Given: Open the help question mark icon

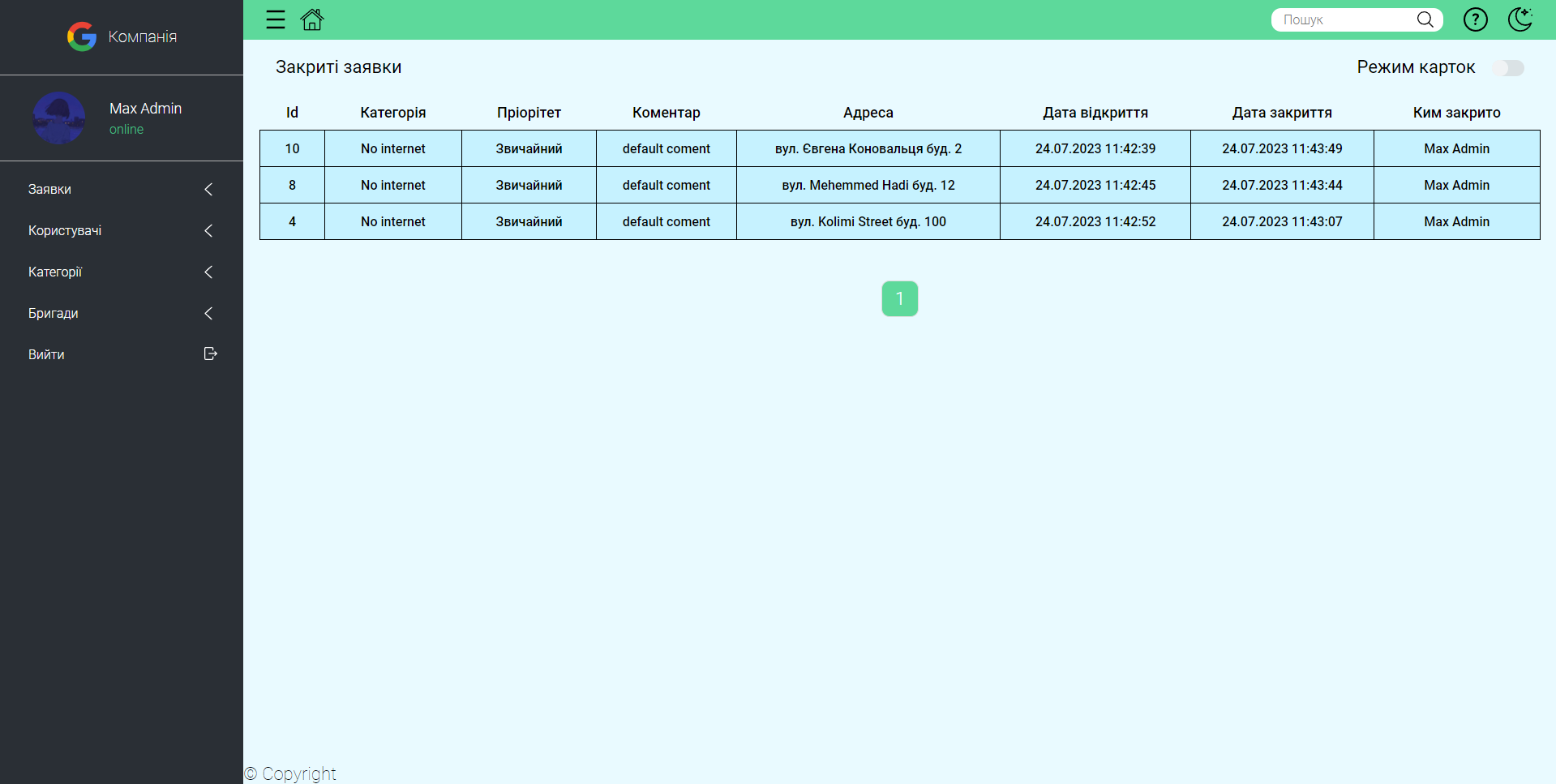Looking at the screenshot, I should click(1476, 19).
